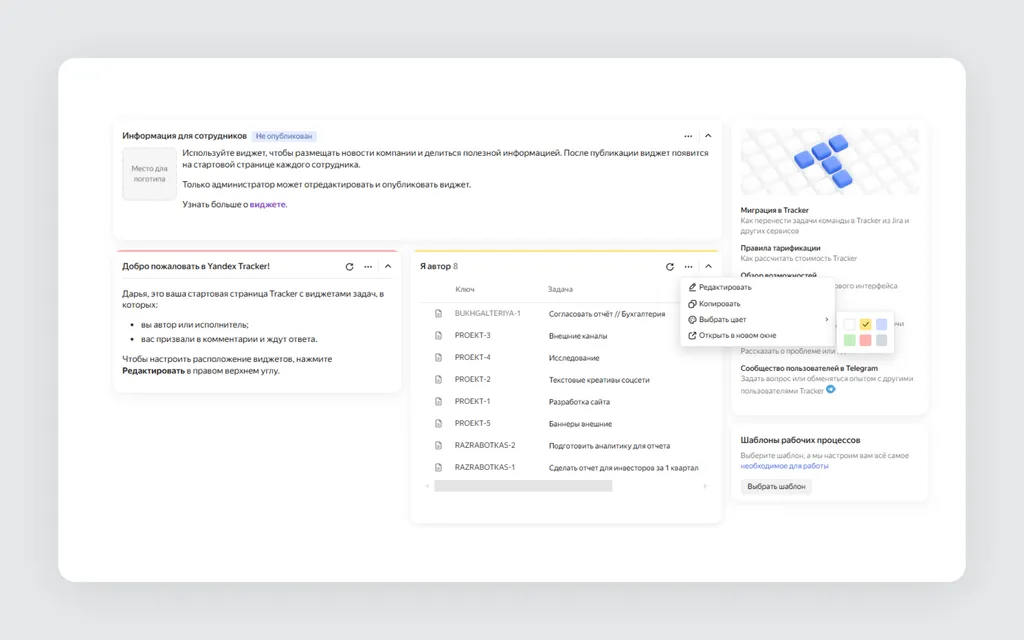Collapse the 'Я автор' widget
Screen dimensions: 1024x640
[x=708, y=266]
